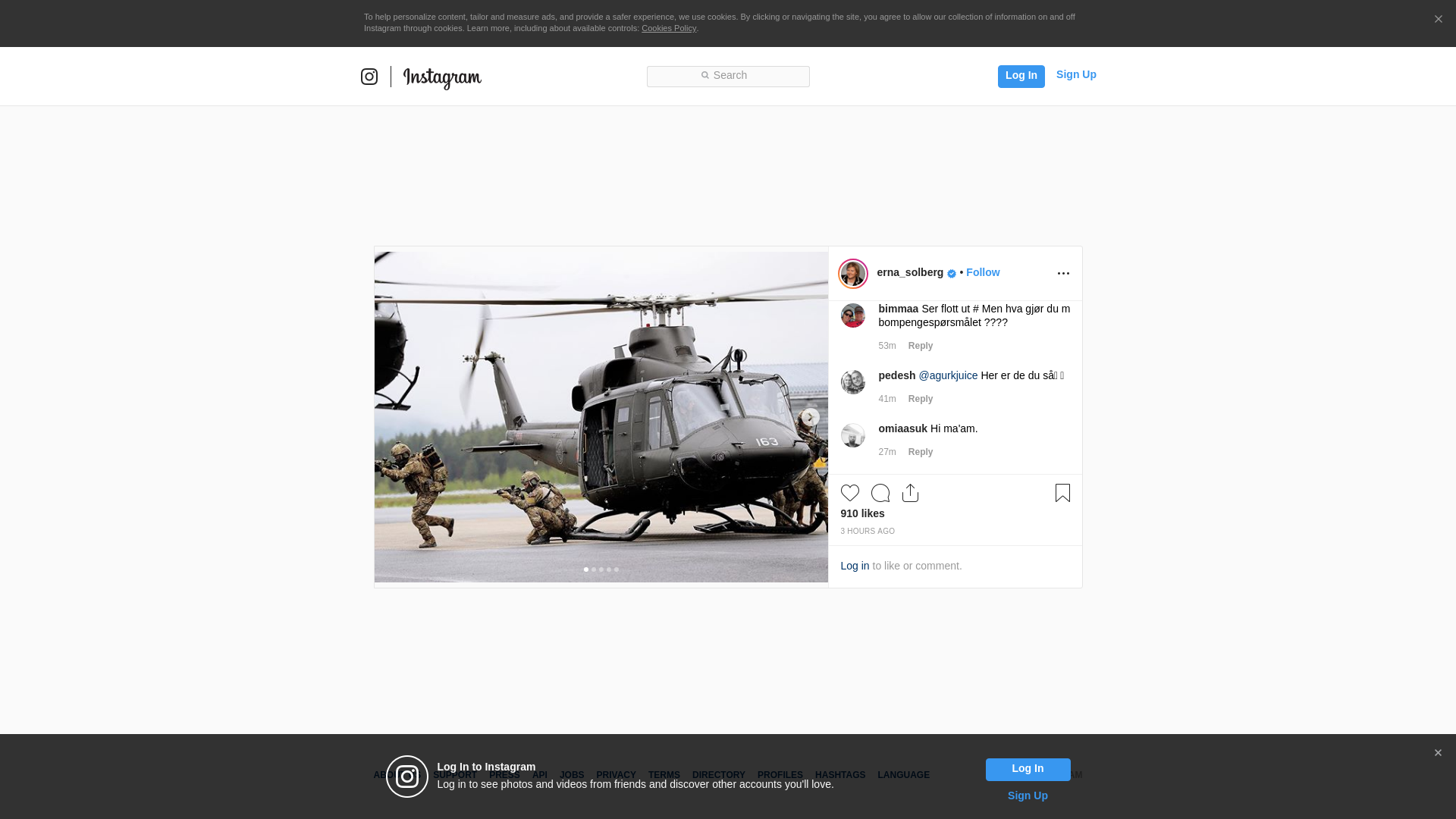Open the post options three-dot menu
This screenshot has height=819, width=1456.
1063,274
